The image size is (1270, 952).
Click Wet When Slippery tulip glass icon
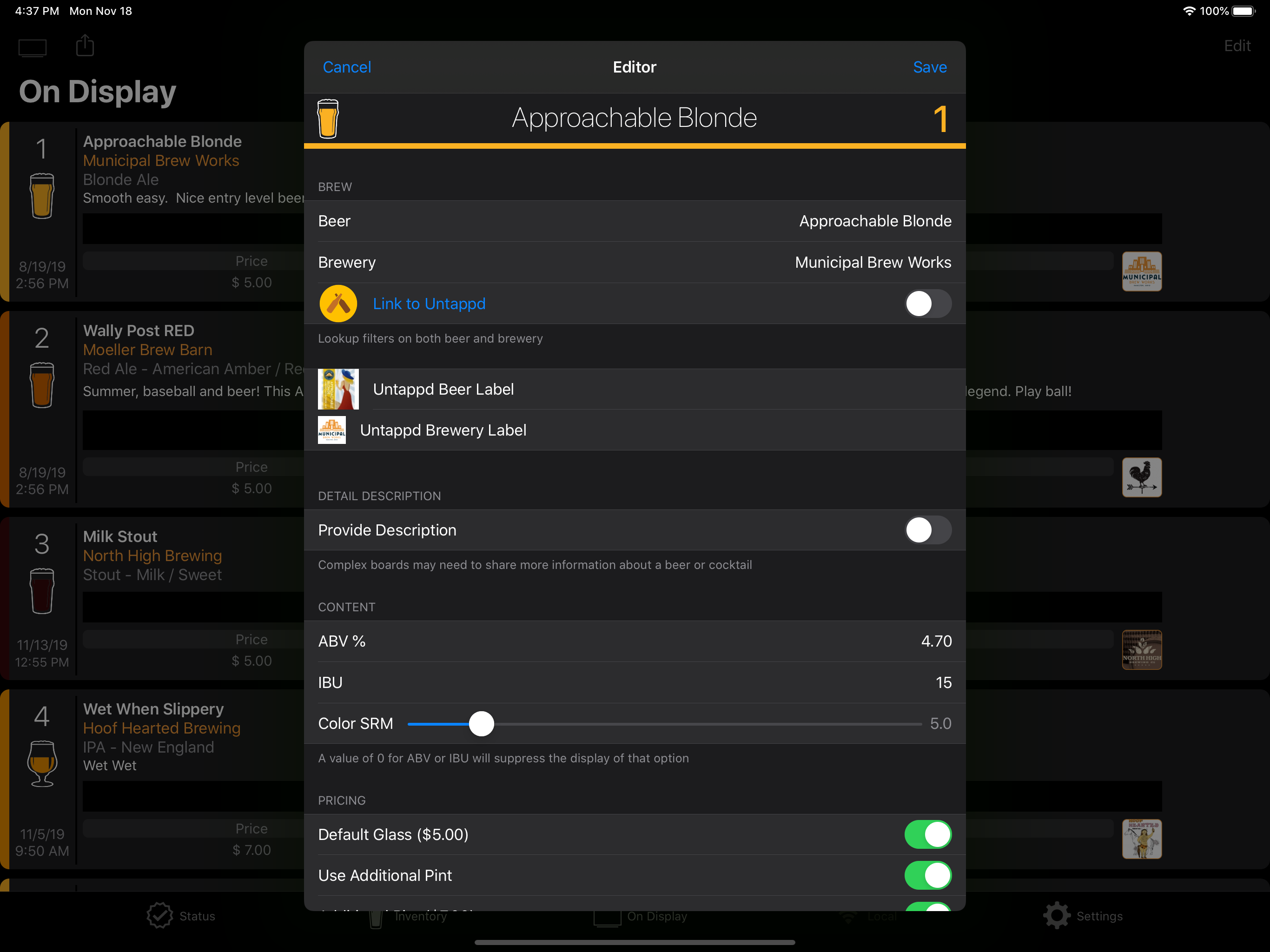pos(42,763)
